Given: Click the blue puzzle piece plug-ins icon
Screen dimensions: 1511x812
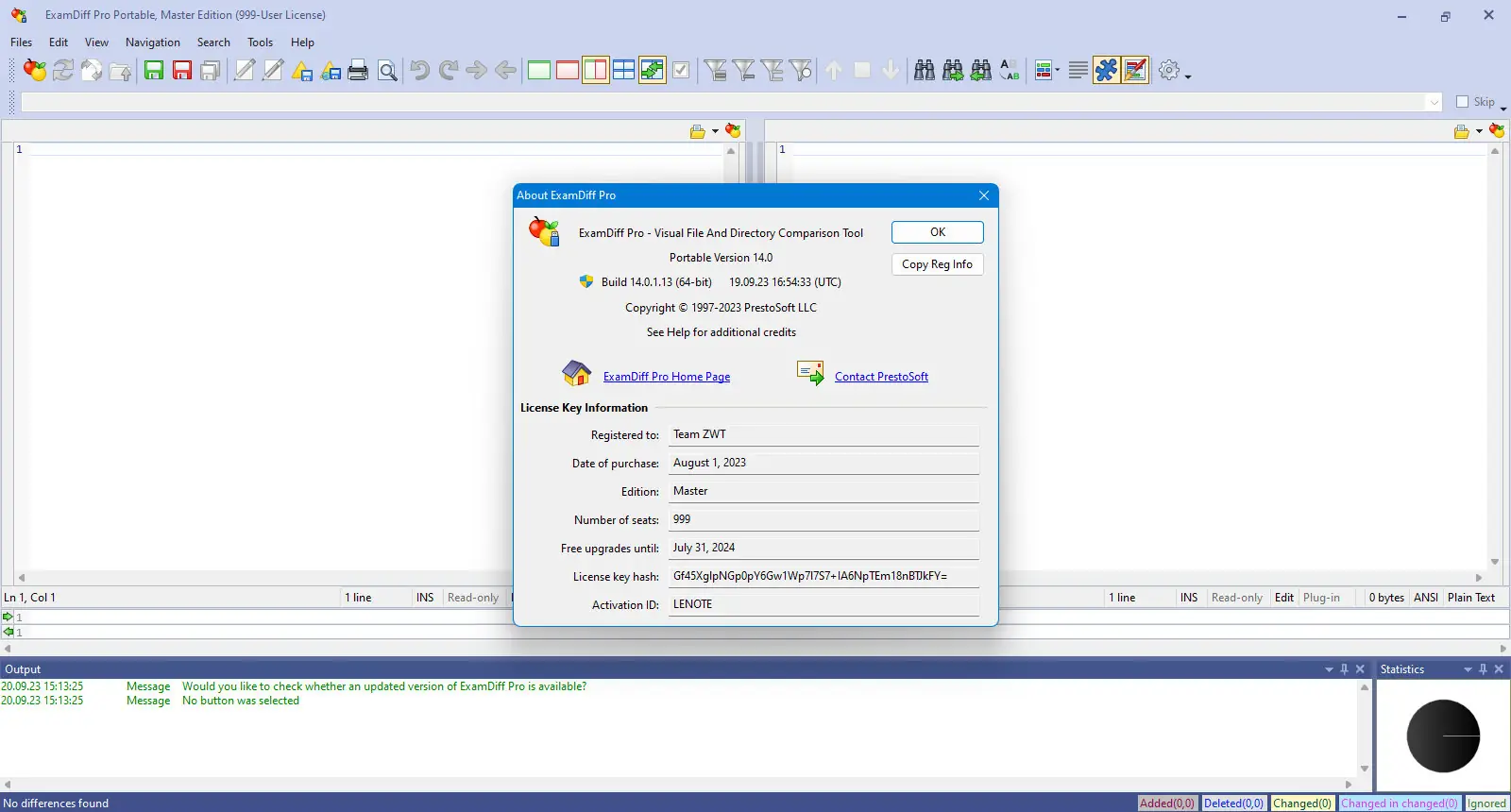Looking at the screenshot, I should pos(1106,70).
